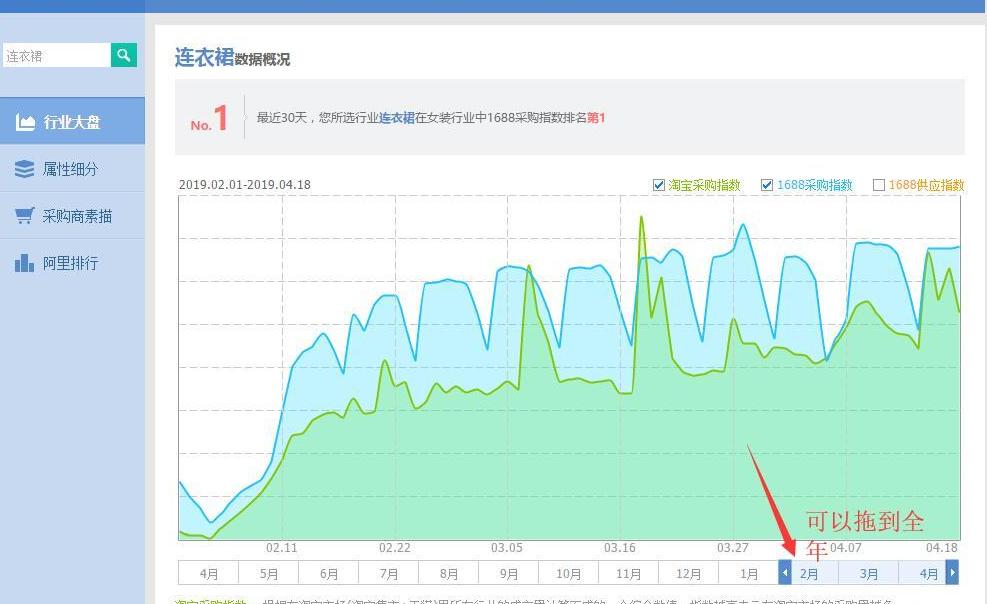
Task: Select the column chart icon beside 阿里排行
Action: click(x=24, y=261)
